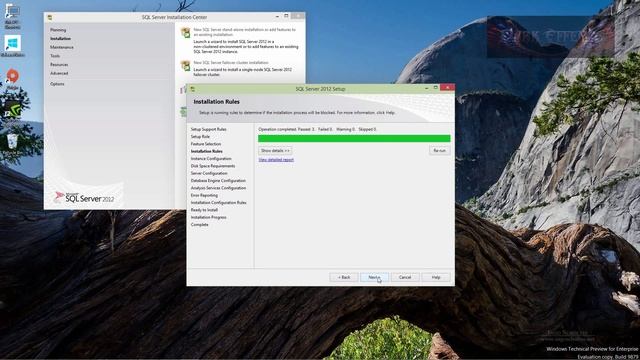The image size is (640, 360).
Task: Click the Disk Space Requirements step
Action: coord(213,166)
